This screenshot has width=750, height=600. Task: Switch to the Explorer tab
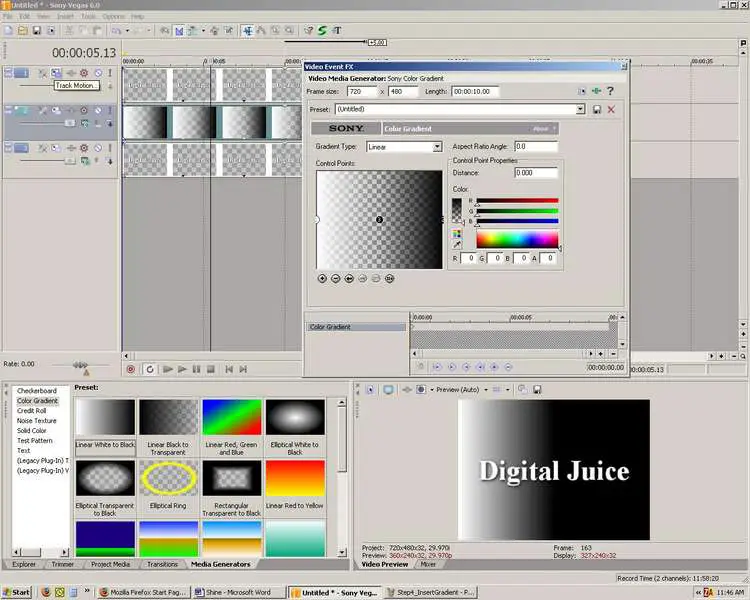click(x=24, y=565)
